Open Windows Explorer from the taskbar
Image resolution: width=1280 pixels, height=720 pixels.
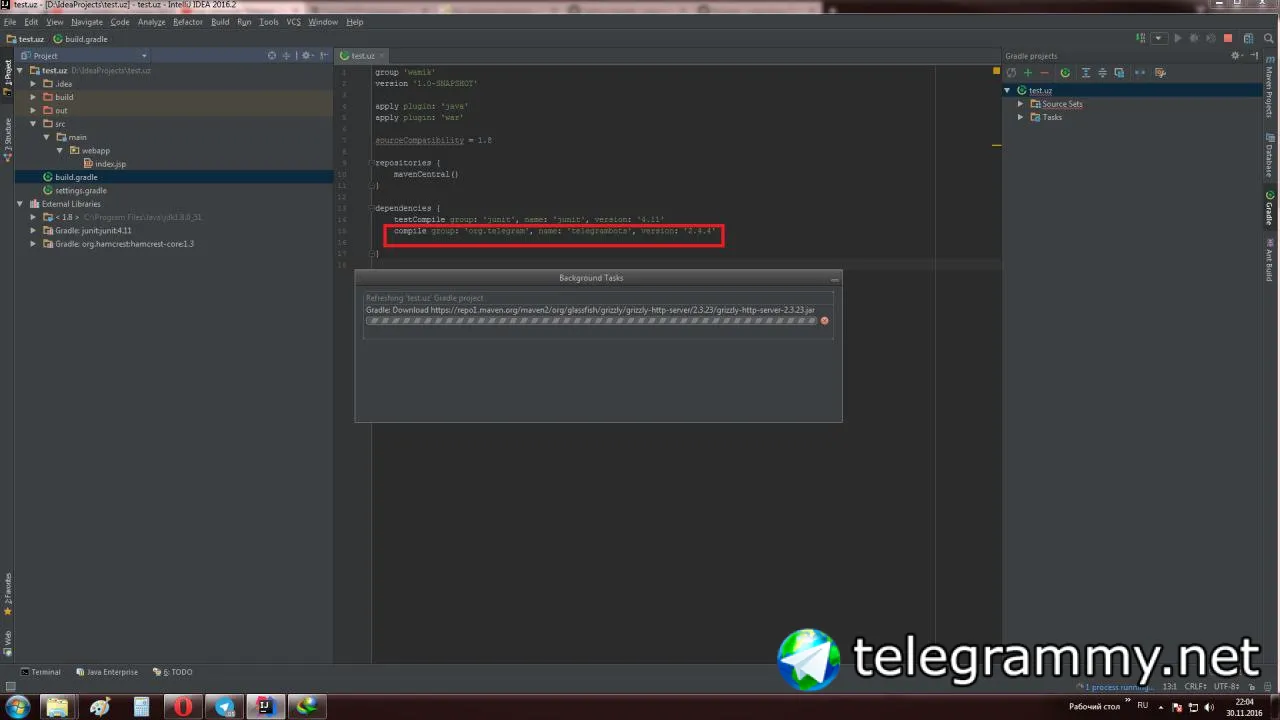[x=57, y=707]
